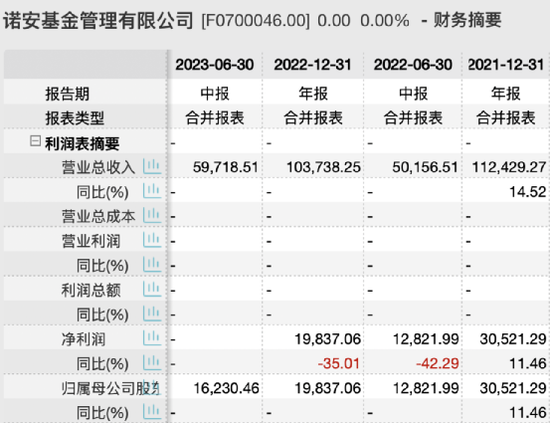Select the 2021-12-31 column header
This screenshot has width=550, height=423.
(x=505, y=65)
